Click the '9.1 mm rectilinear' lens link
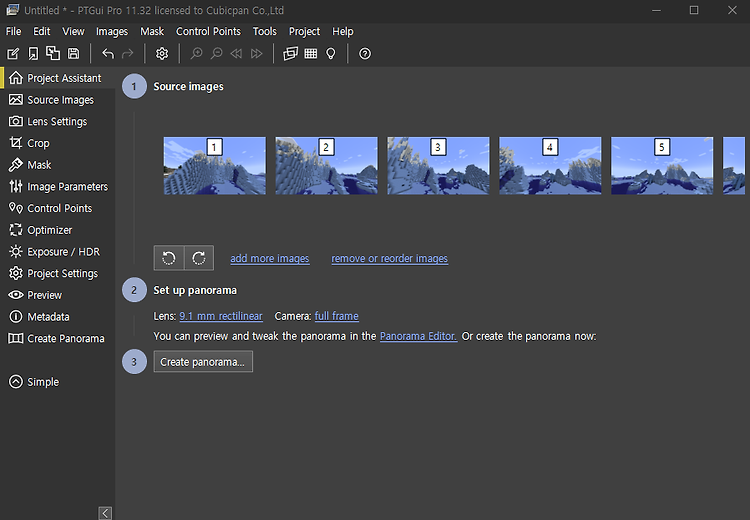The width and height of the screenshot is (750, 520). [221, 316]
